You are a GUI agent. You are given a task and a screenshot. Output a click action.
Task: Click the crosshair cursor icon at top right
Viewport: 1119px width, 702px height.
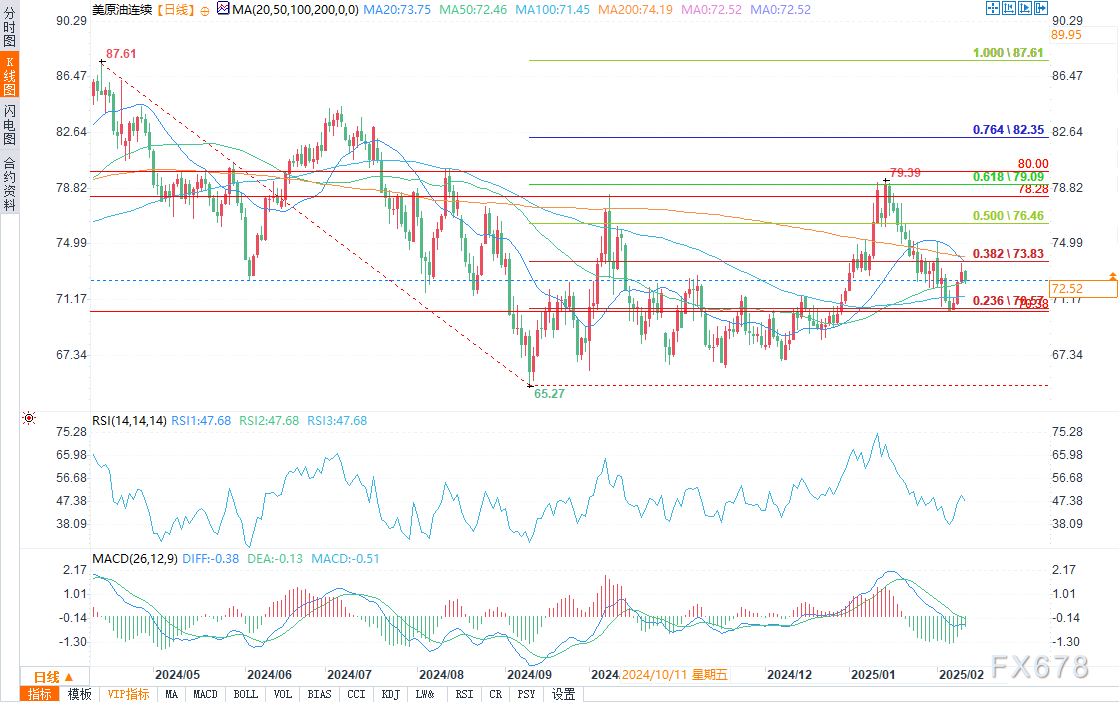(993, 9)
